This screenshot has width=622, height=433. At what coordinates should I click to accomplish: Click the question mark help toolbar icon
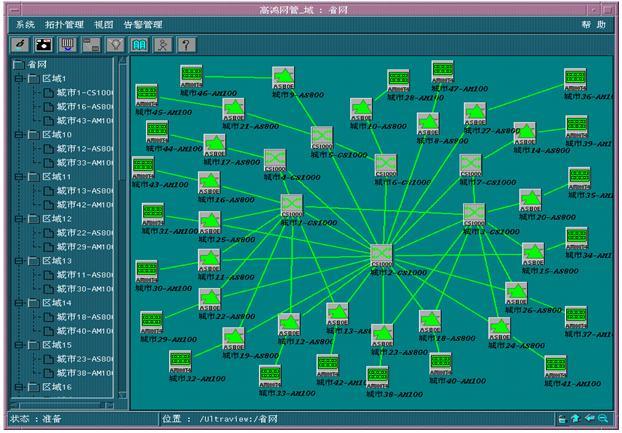(186, 45)
